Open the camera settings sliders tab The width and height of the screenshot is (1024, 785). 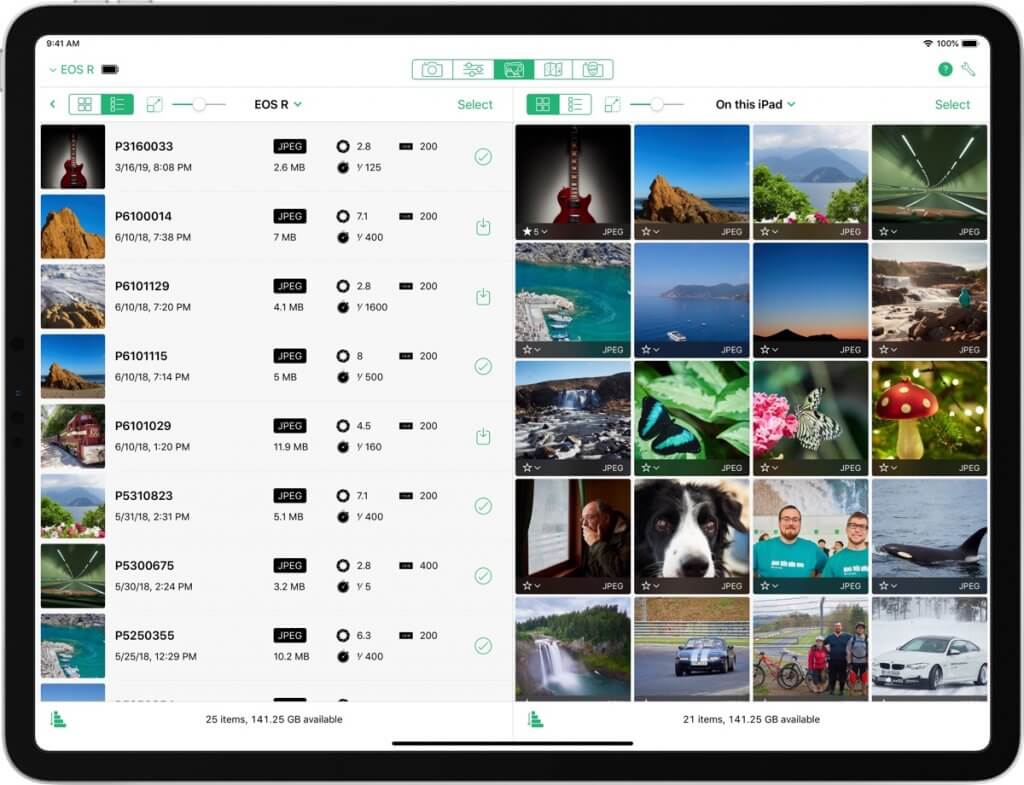(x=473, y=69)
